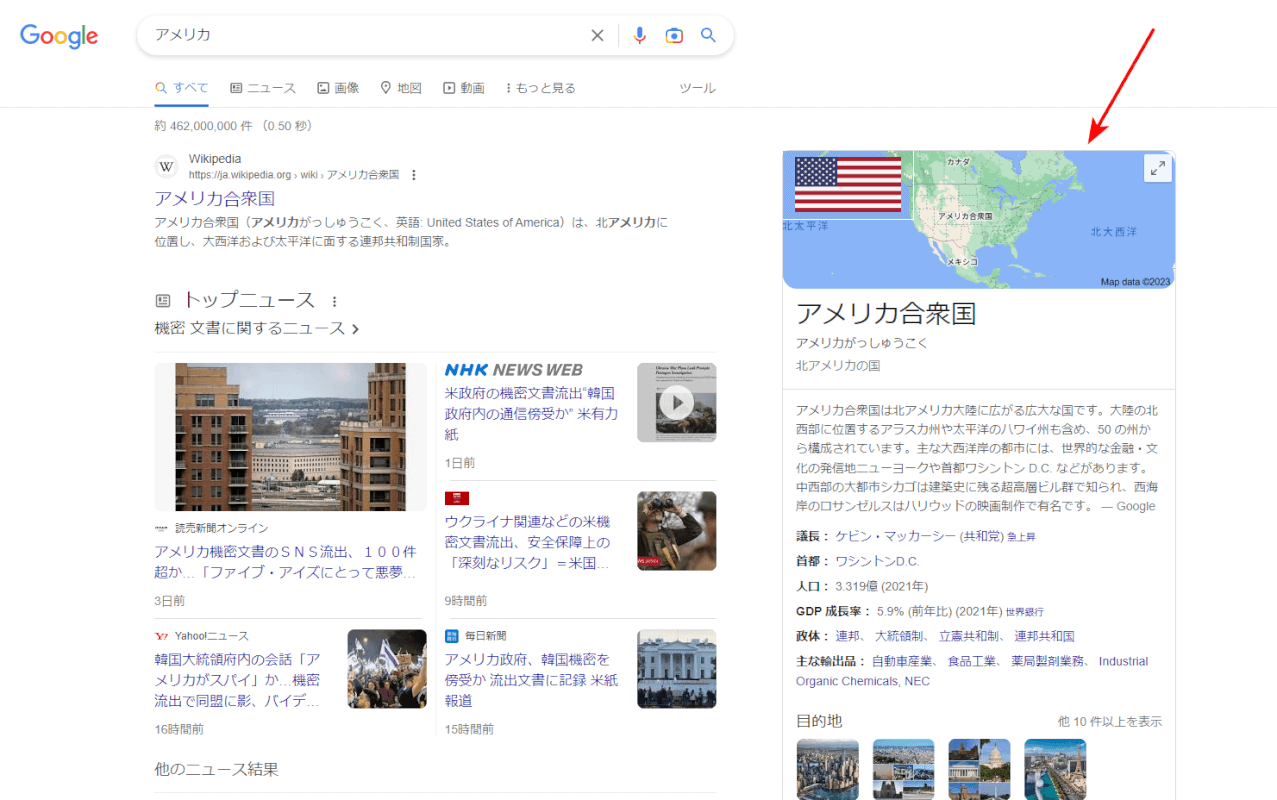This screenshot has height=800, width=1277.
Task: Open the ツール options
Action: coord(697,88)
